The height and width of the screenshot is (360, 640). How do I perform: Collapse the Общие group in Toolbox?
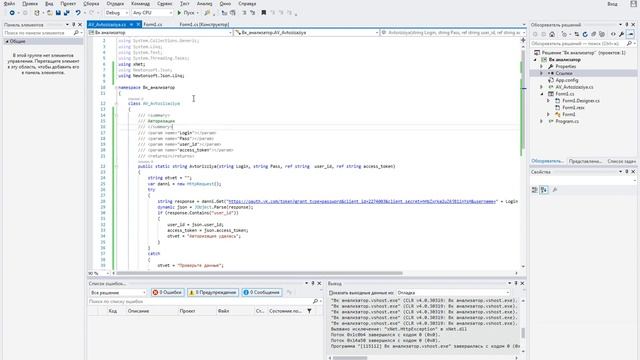7,42
